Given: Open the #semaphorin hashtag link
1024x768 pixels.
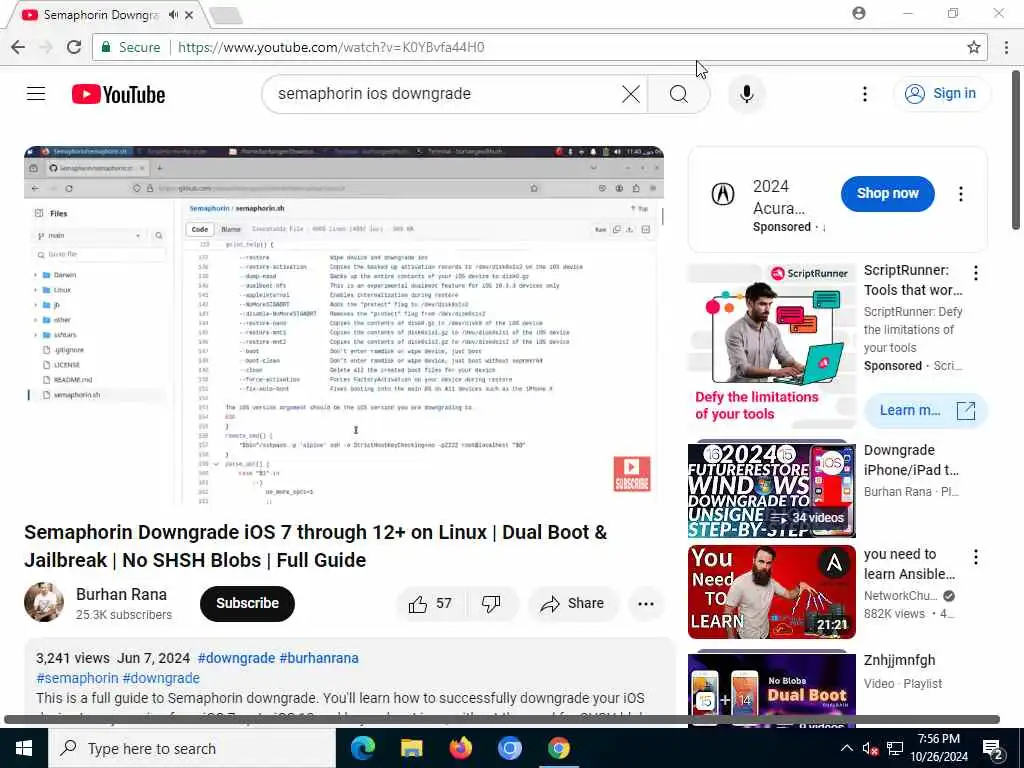Looking at the screenshot, I should [77, 679].
